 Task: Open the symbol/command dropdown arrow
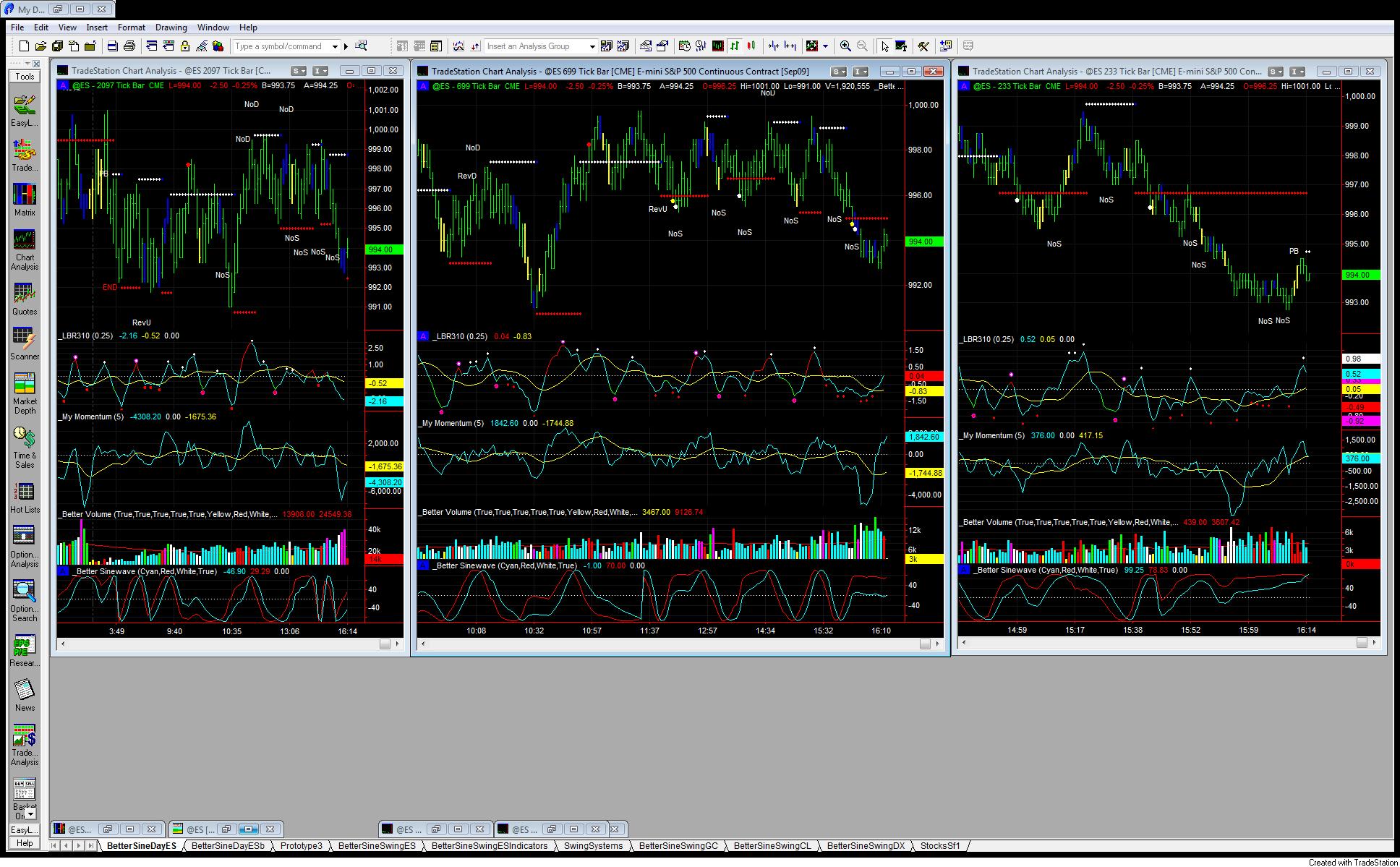[335, 46]
